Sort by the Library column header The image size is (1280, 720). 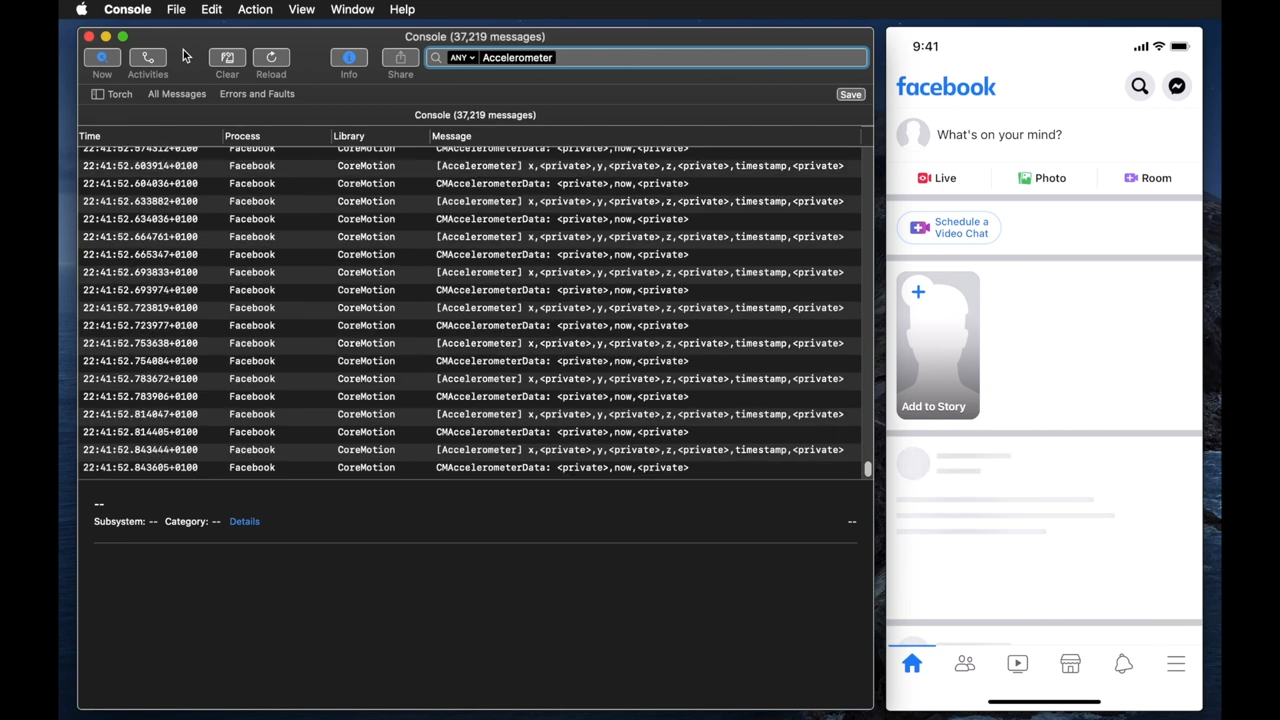point(381,136)
